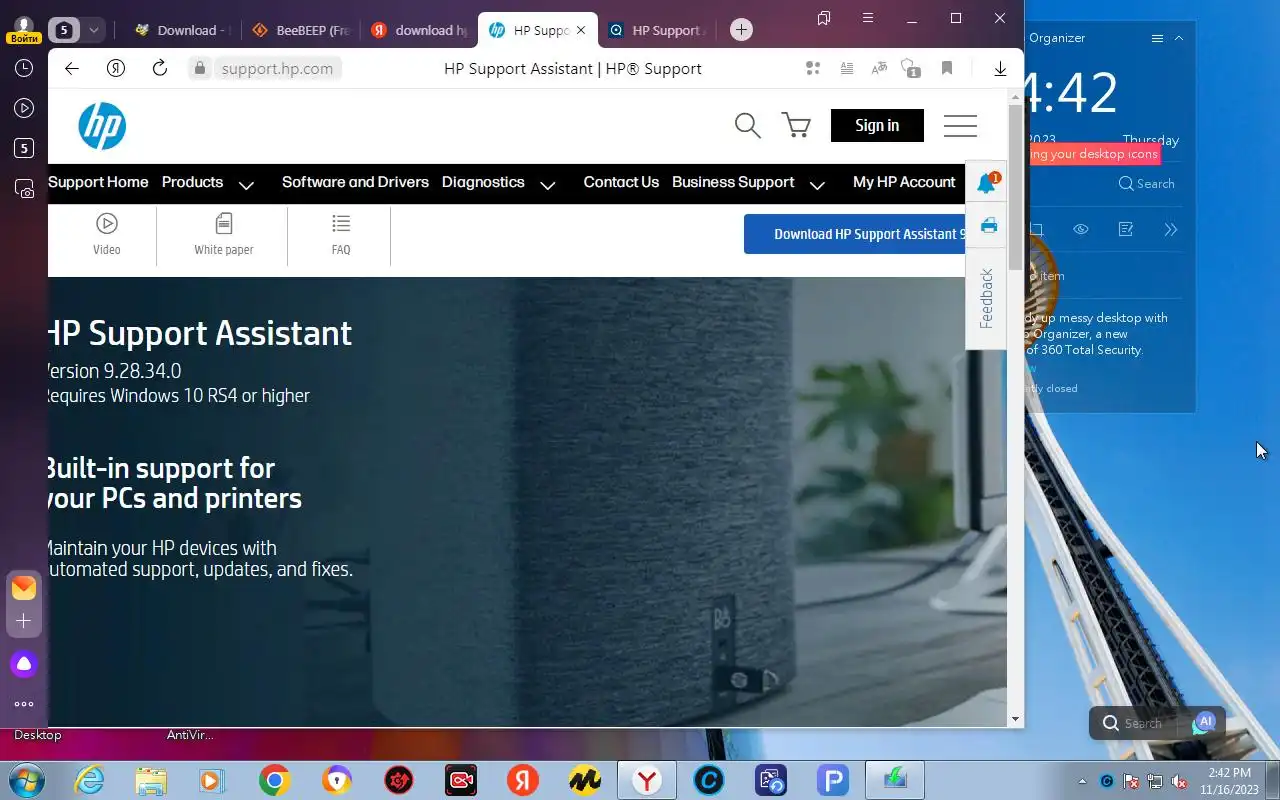This screenshot has width=1280, height=800.
Task: Switch to the BeeBEEP tab
Action: [300, 30]
